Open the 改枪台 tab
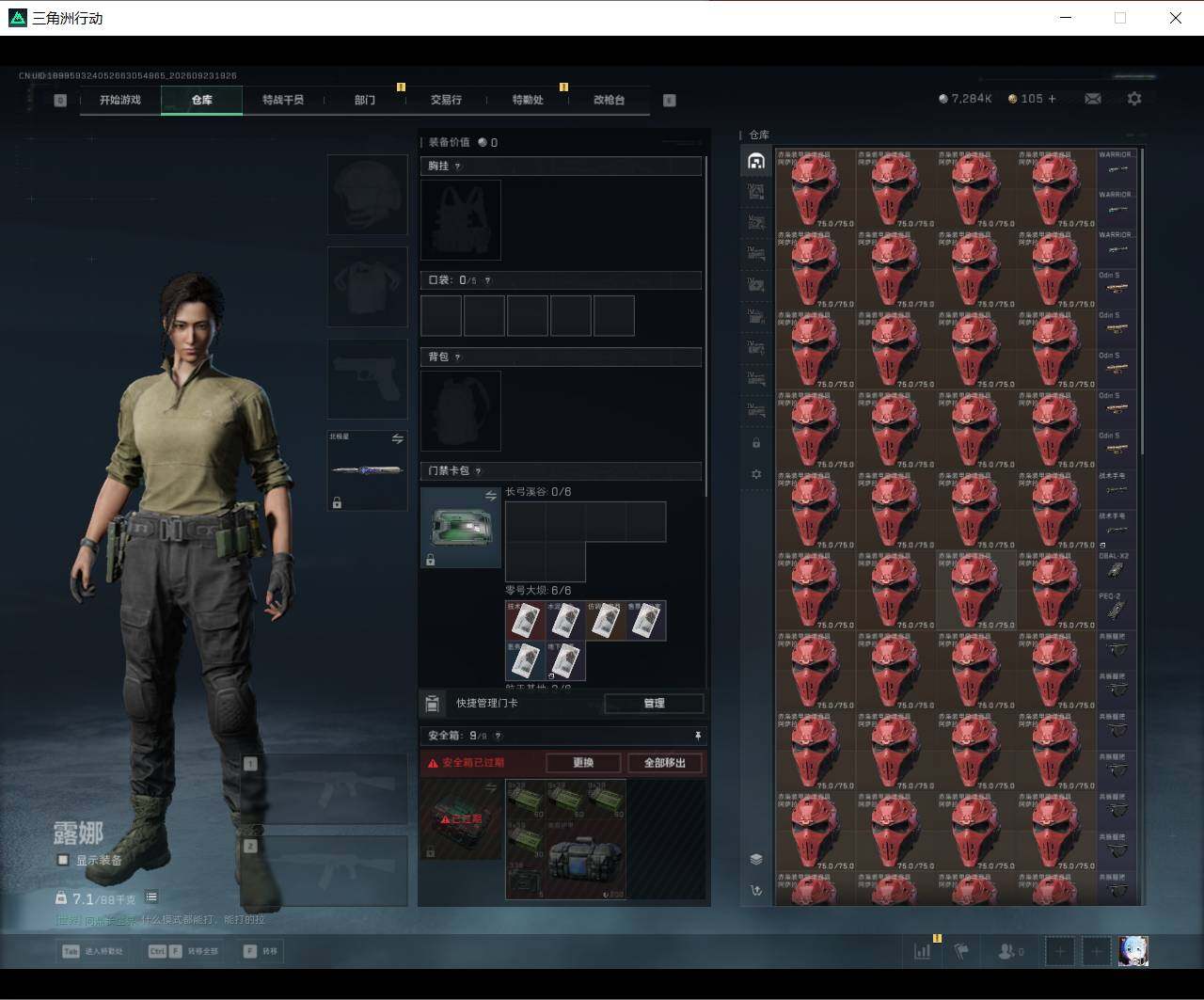Image resolution: width=1204 pixels, height=1000 pixels. tap(609, 100)
